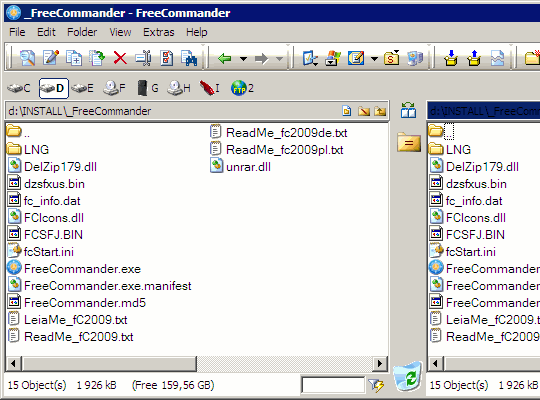540x400 pixels.
Task: Click the quick filter input box
Action: tap(333, 385)
